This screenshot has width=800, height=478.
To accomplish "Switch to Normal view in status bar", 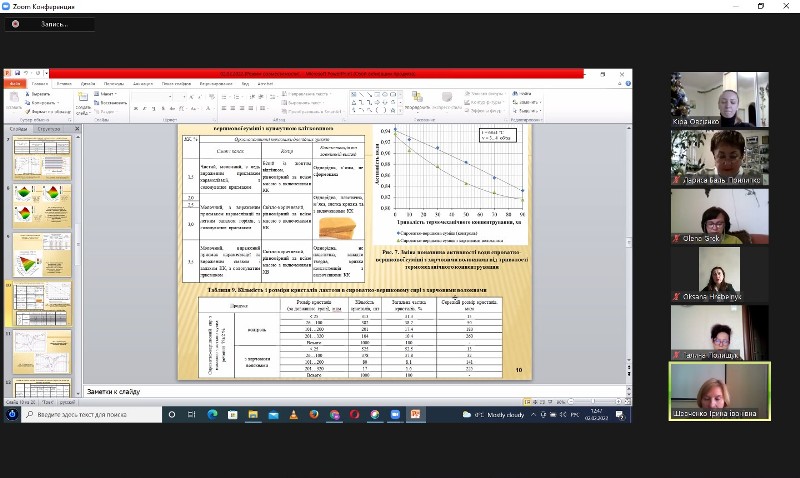I will pos(527,402).
